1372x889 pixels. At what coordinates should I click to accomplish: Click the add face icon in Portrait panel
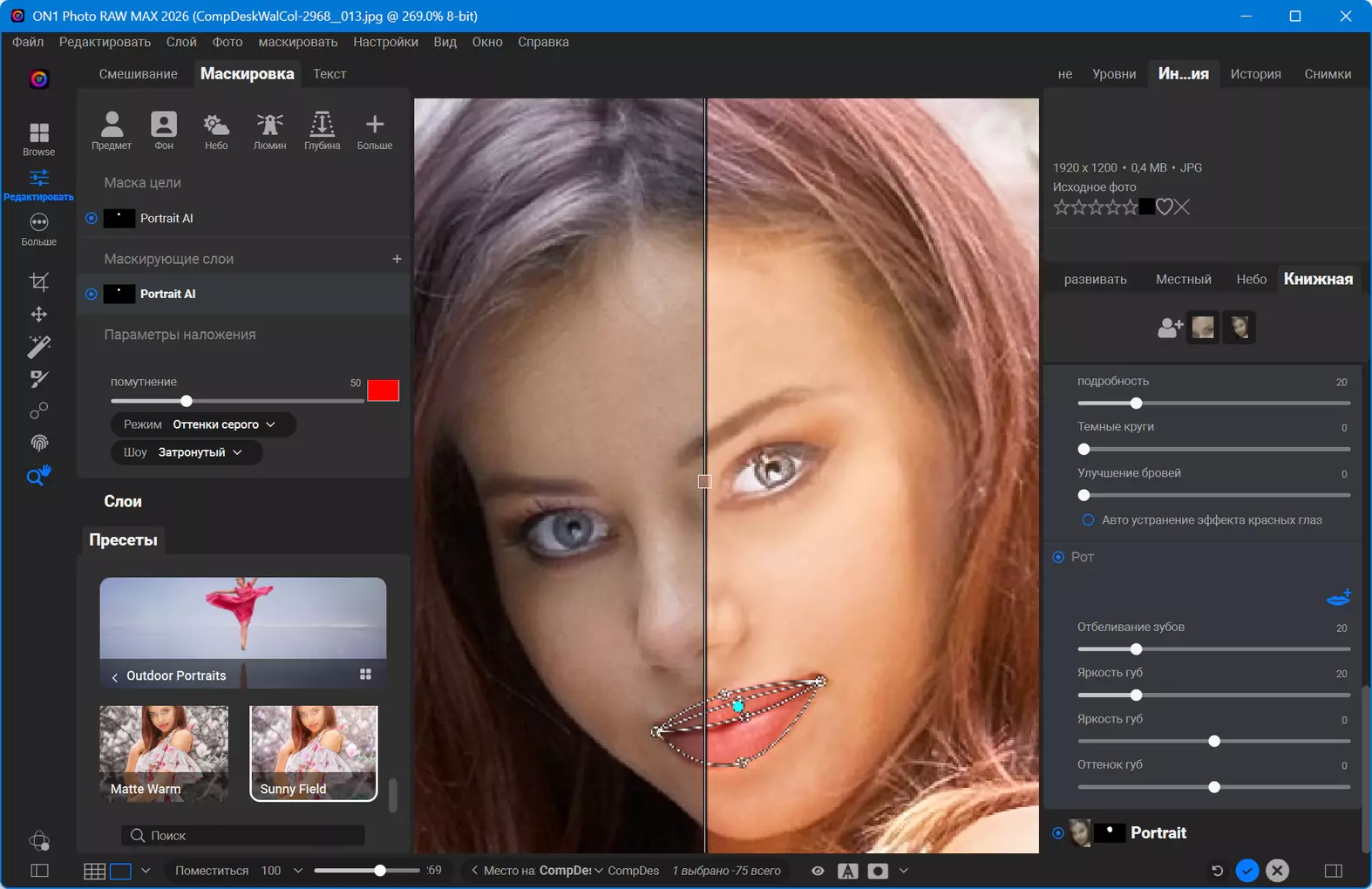(1170, 328)
